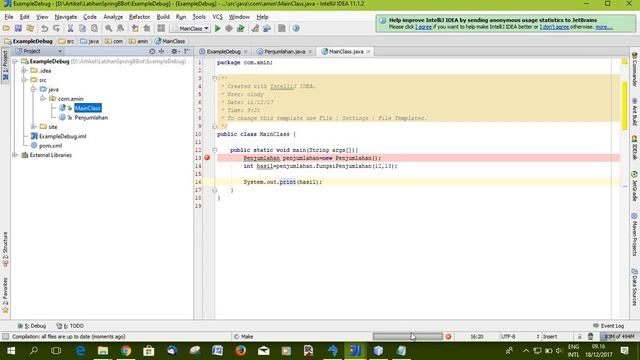Click the Save All toolbar icon
Viewport: 640px width, 360px height.
coord(18,28)
